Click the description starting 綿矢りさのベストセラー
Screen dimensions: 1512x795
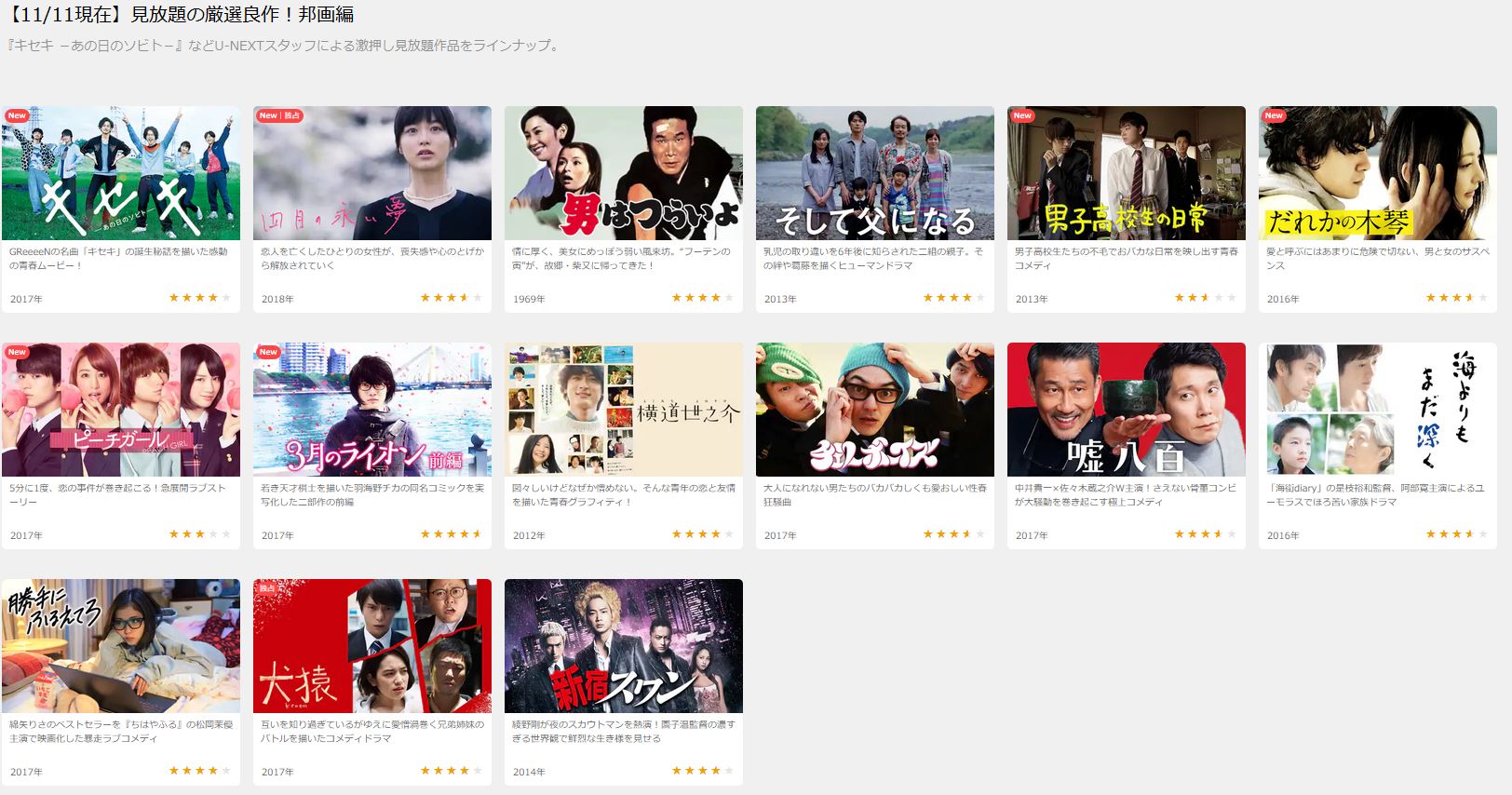[121, 731]
